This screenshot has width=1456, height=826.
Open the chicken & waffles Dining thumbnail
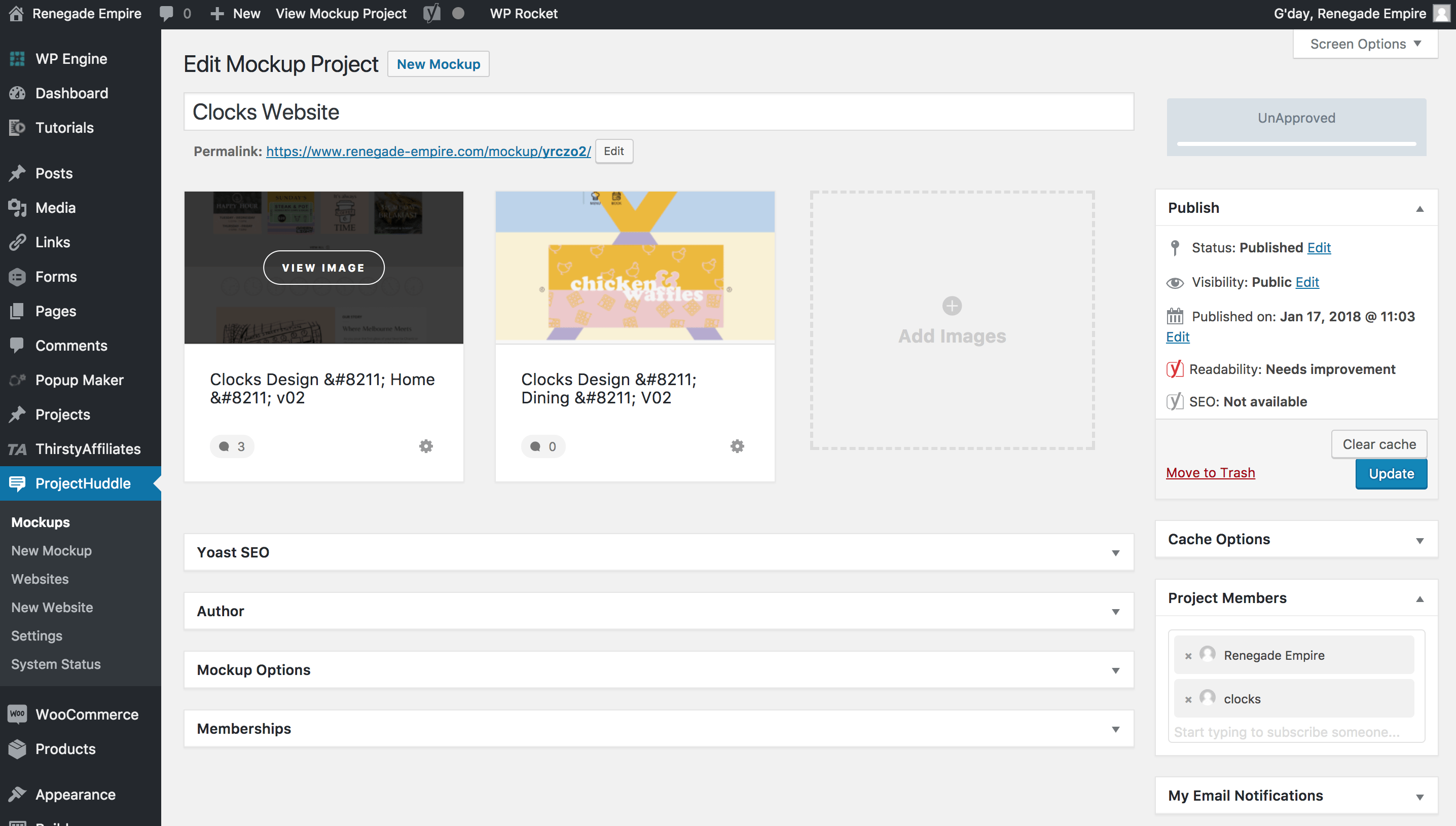(635, 267)
